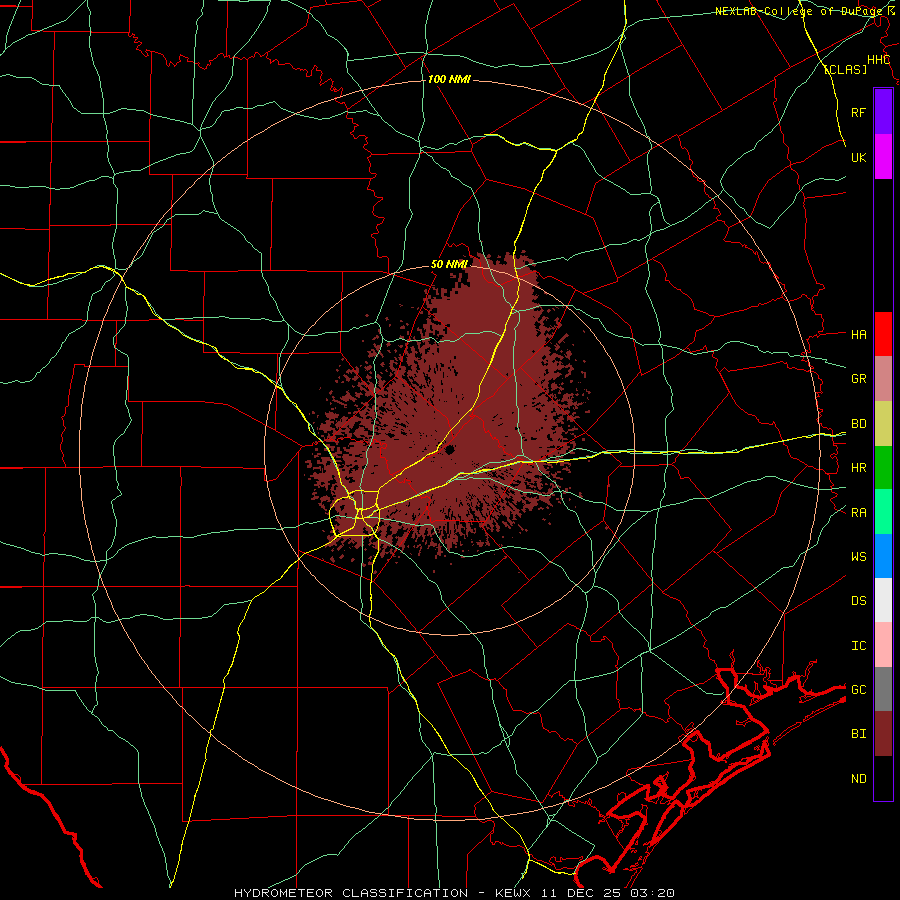Click the HA legend label
Image resolution: width=900 pixels, height=900 pixels.
858,335
